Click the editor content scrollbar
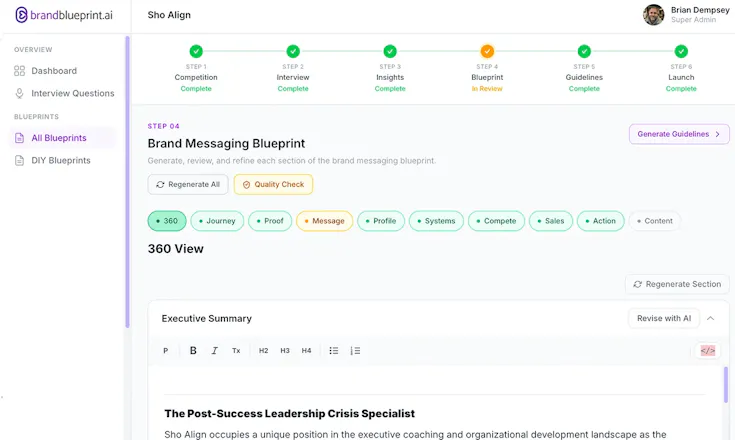The width and height of the screenshot is (735, 440). pyautogui.click(x=726, y=385)
